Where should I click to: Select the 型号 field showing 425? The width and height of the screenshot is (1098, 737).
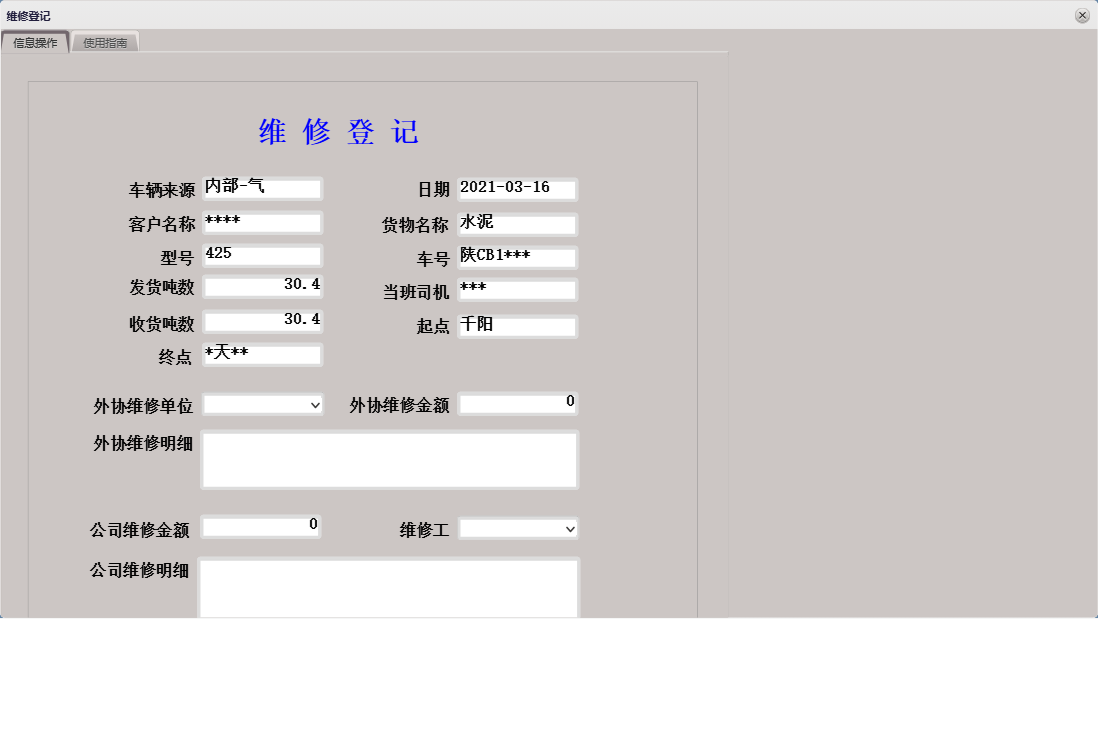[262, 255]
